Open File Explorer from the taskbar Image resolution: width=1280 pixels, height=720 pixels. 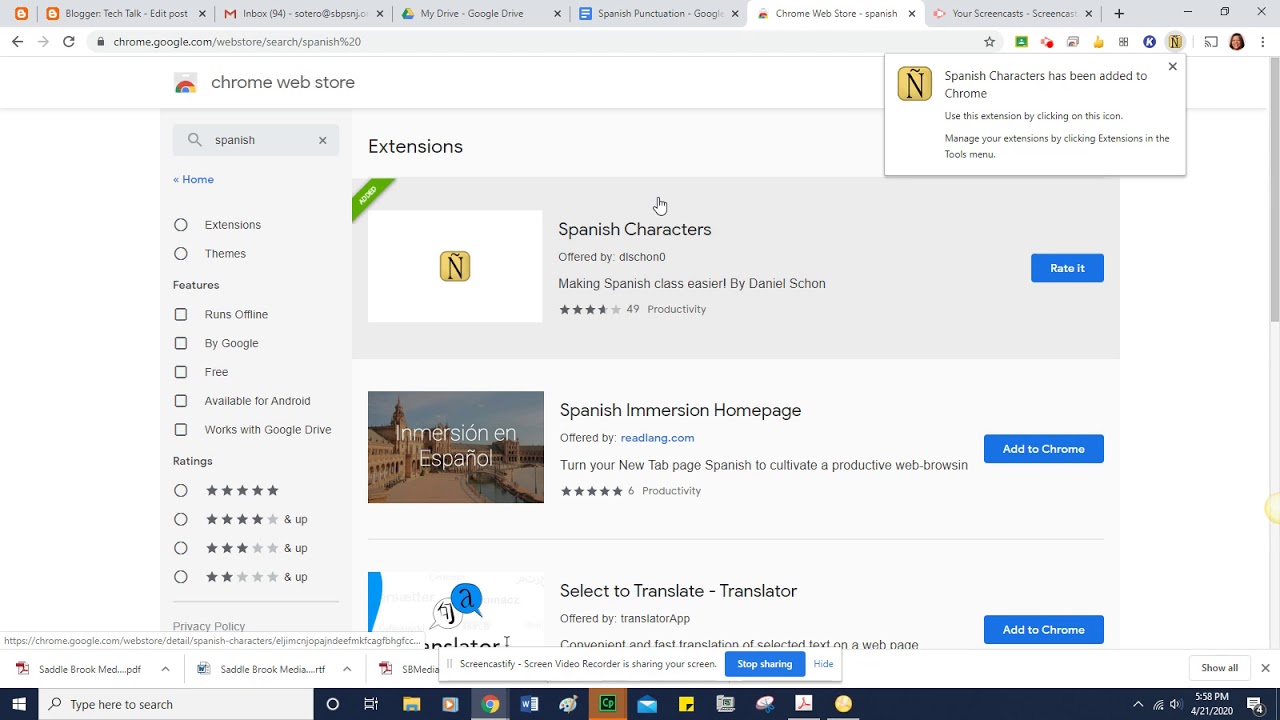(411, 704)
